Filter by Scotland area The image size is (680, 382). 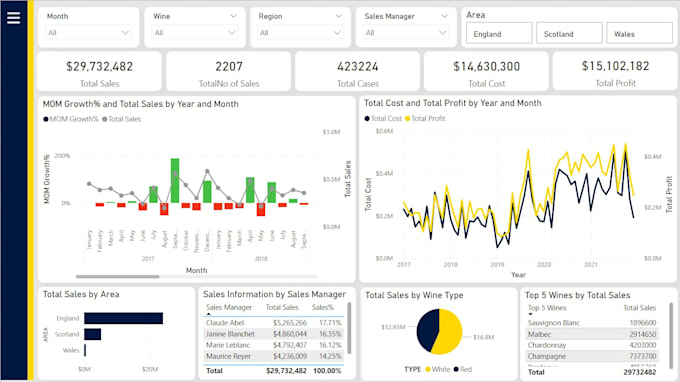pos(569,33)
